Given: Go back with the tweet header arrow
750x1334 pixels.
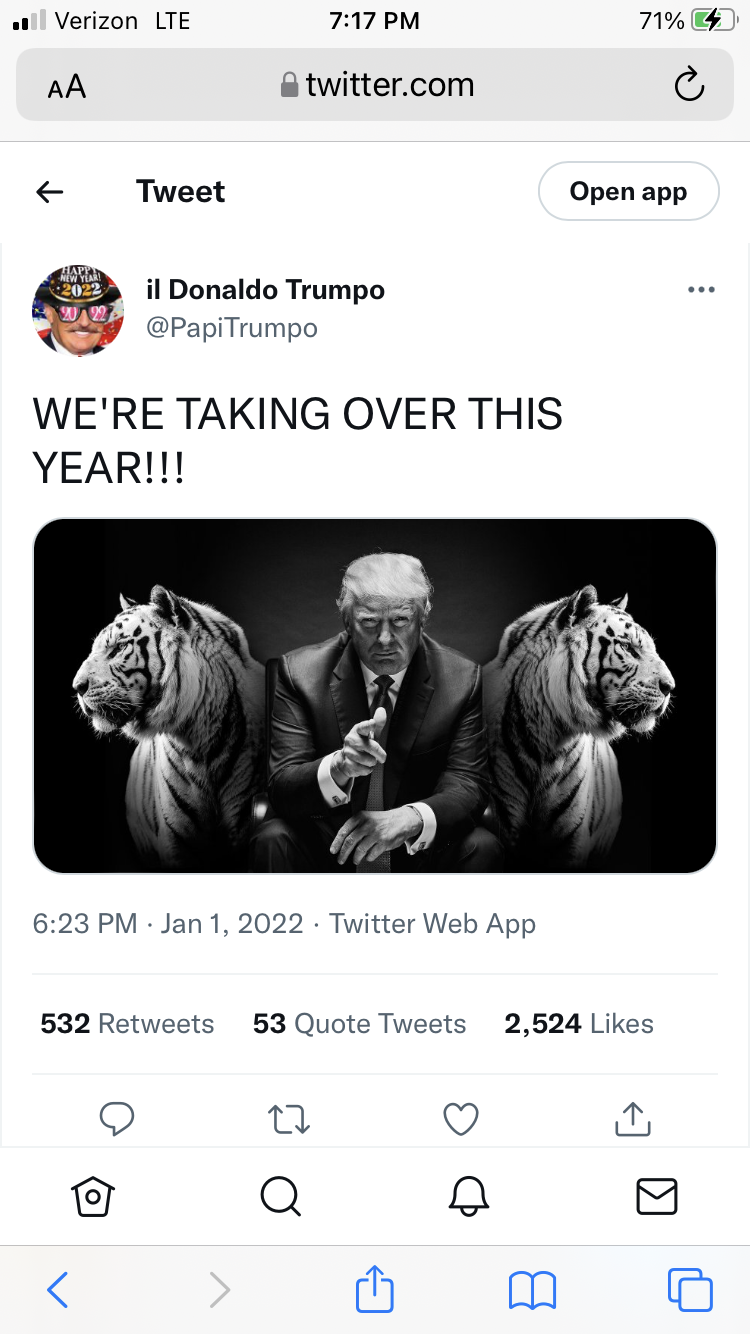Looking at the screenshot, I should point(50,191).
